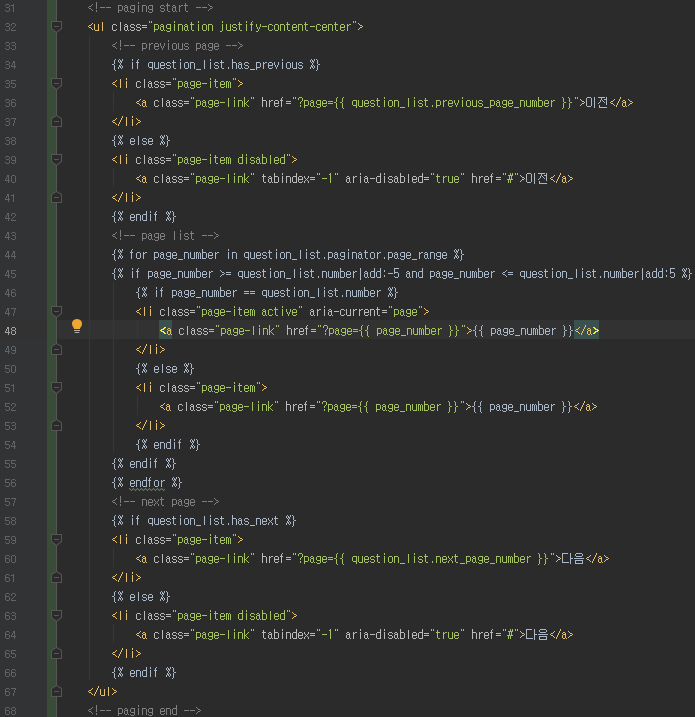Click the highlighted opening '<a' tag on line 48

pos(166,331)
